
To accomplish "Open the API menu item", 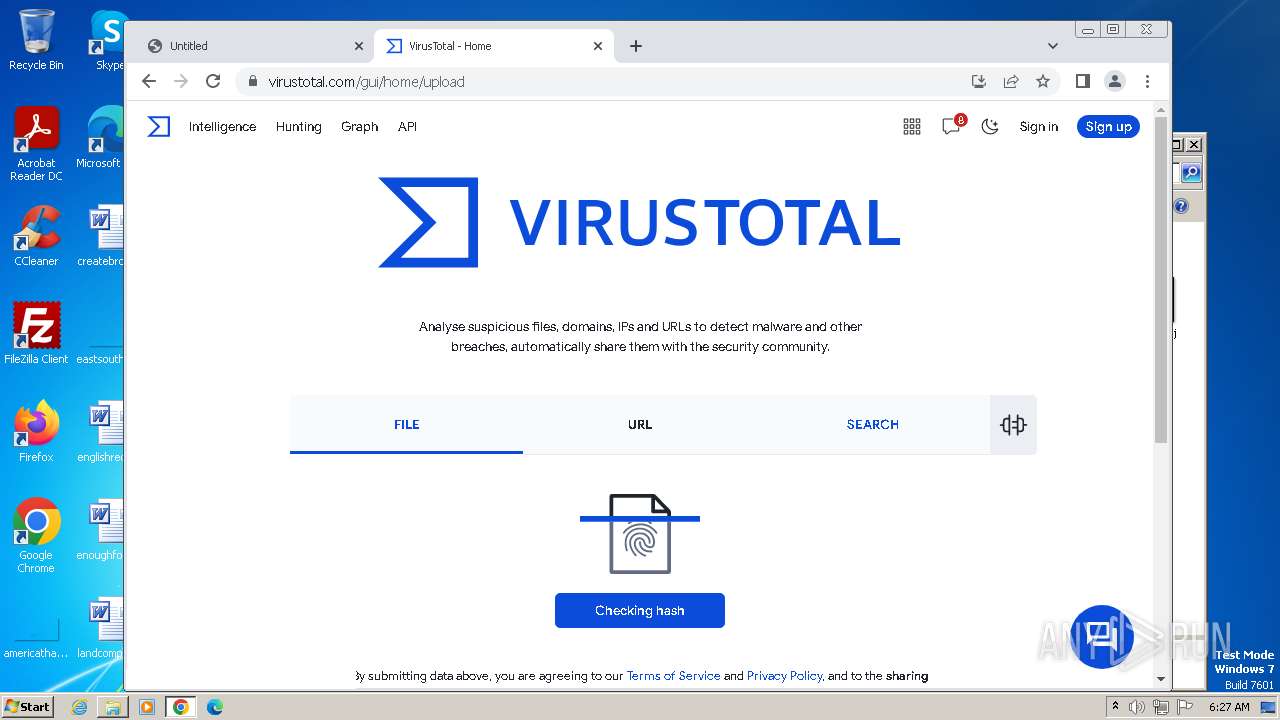I will tap(407, 126).
